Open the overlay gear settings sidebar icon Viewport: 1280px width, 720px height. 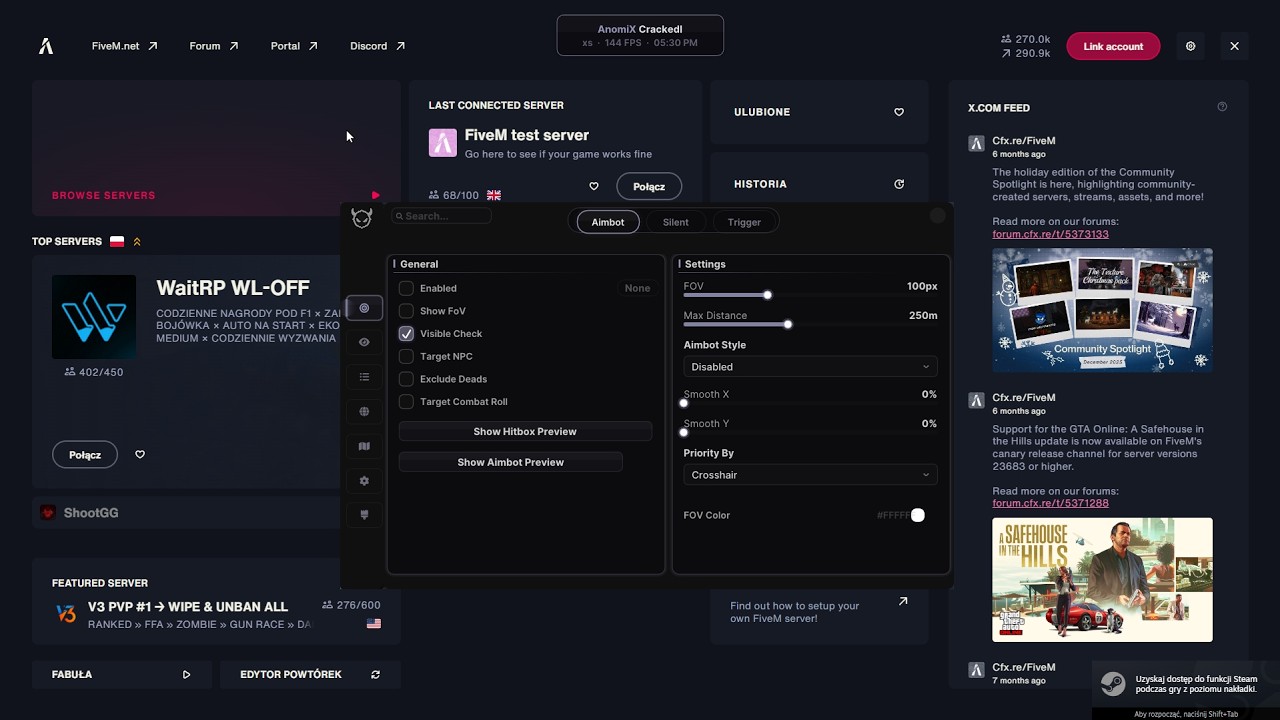[x=364, y=481]
